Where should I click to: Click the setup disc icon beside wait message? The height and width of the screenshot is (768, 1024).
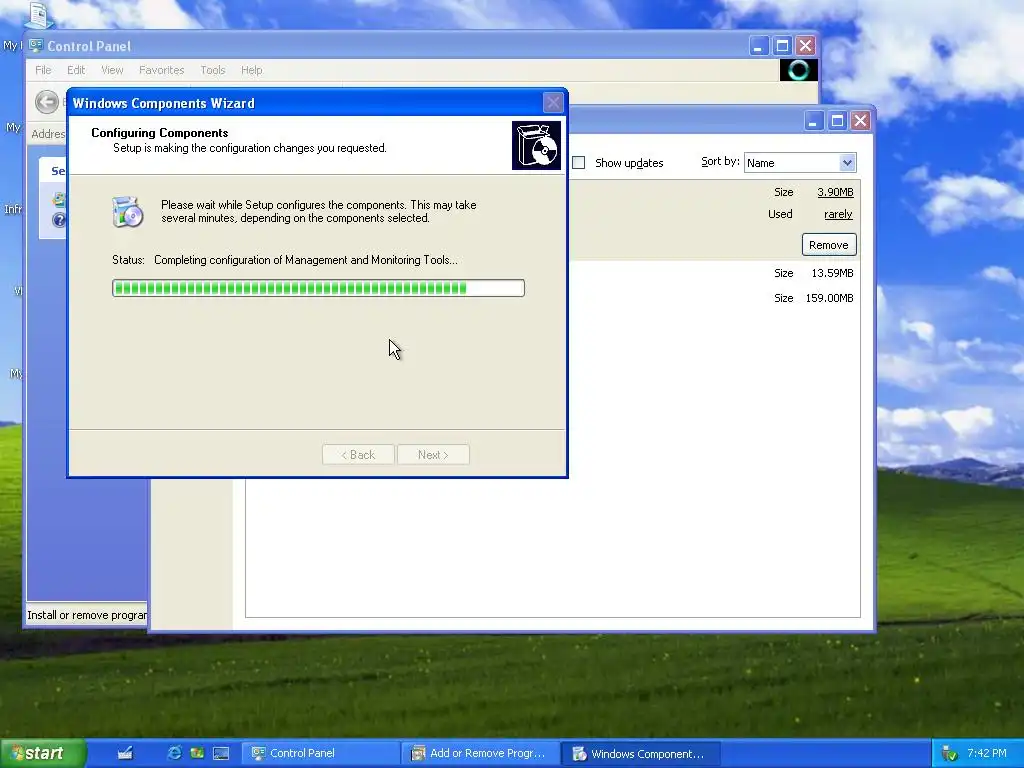tap(127, 212)
